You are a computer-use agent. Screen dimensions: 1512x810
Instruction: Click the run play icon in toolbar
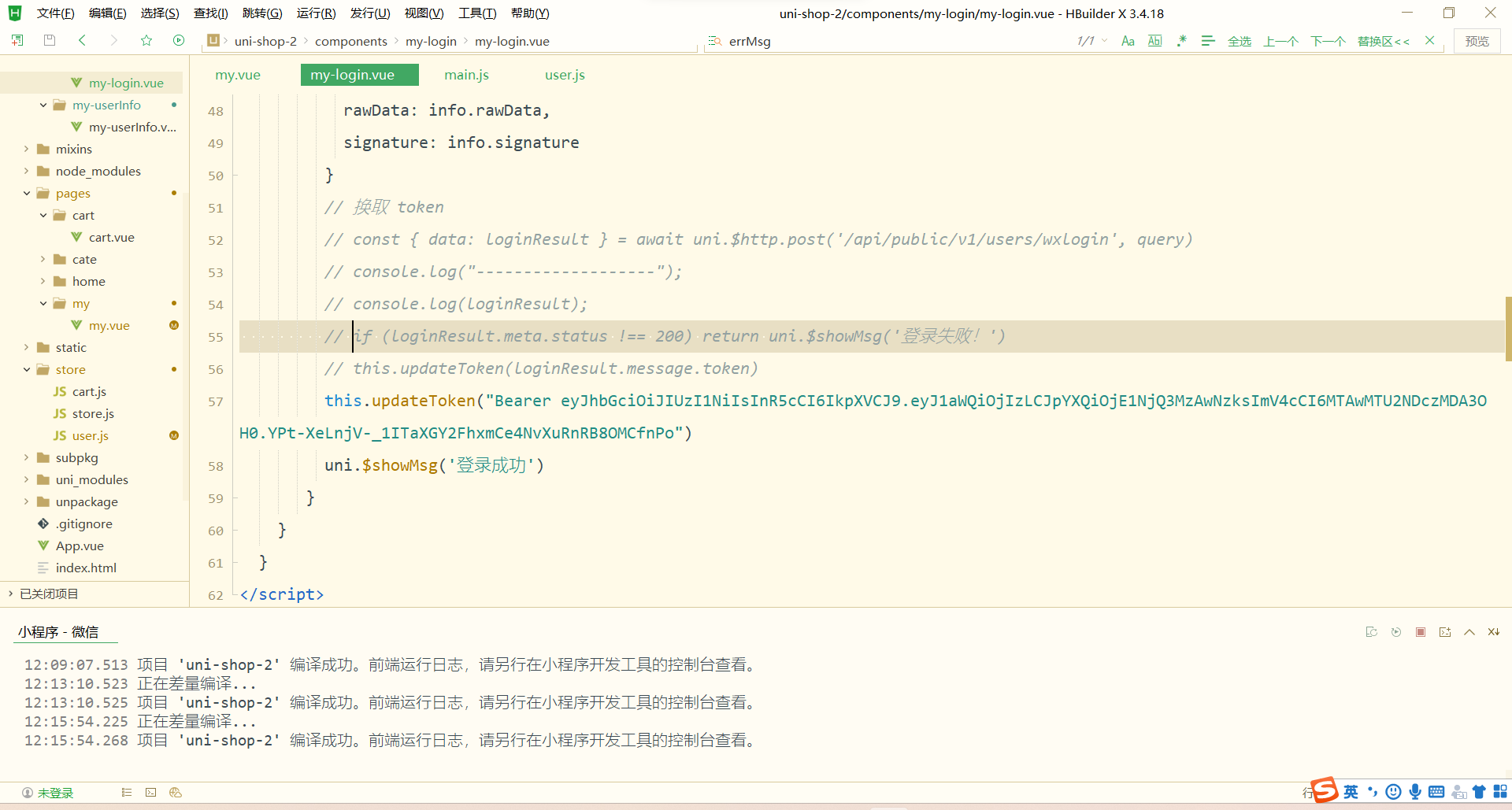point(179,40)
